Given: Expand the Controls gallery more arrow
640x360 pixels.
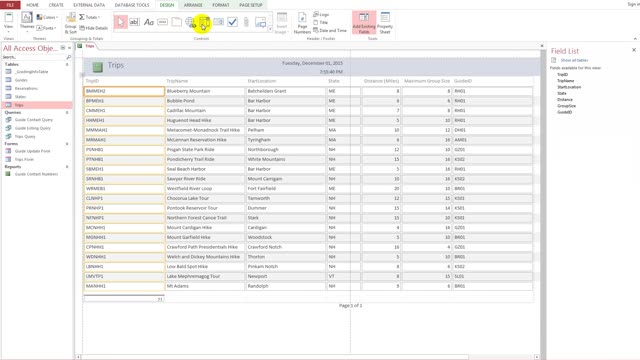Looking at the screenshot, I should [270, 29].
